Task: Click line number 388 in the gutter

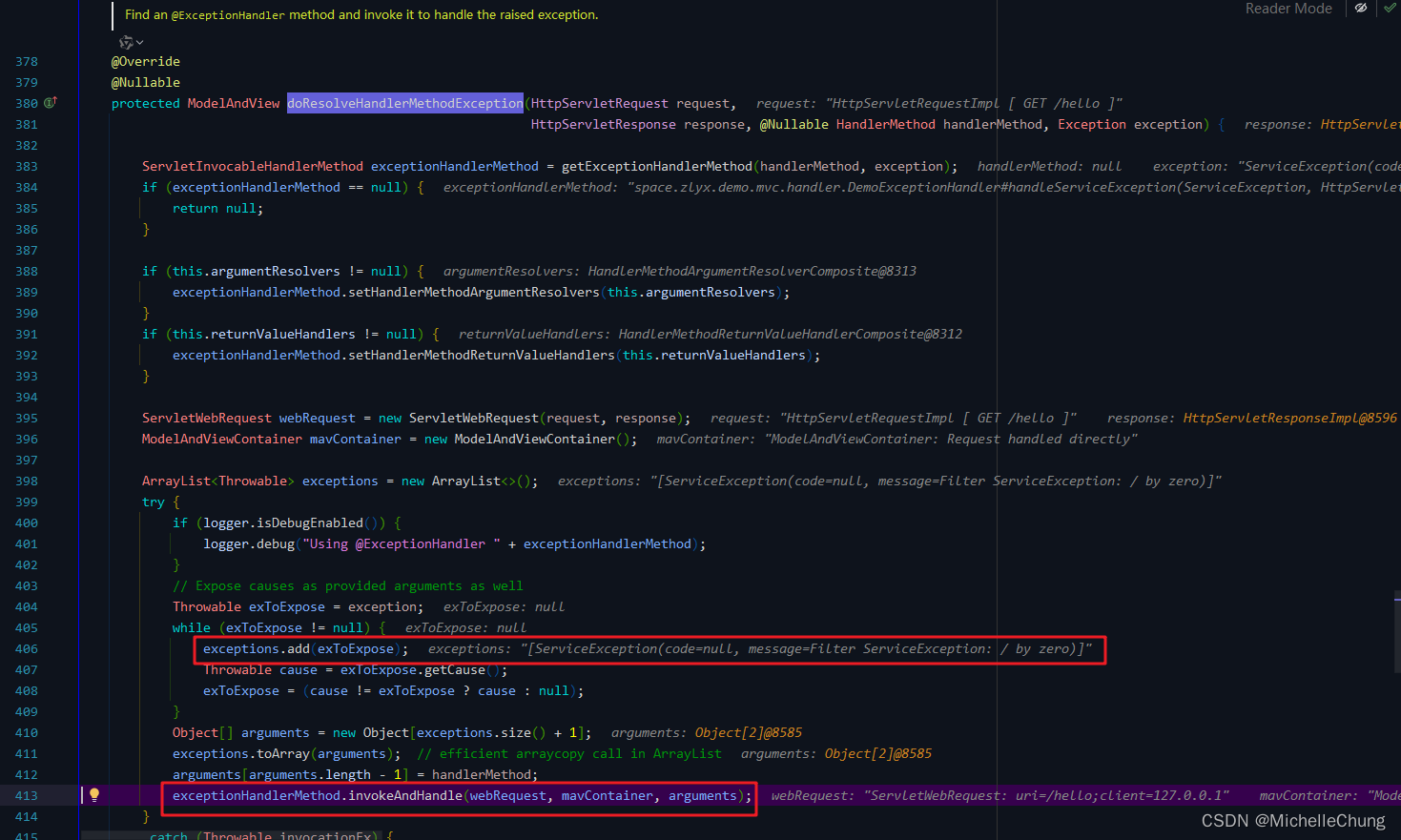Action: coord(27,271)
